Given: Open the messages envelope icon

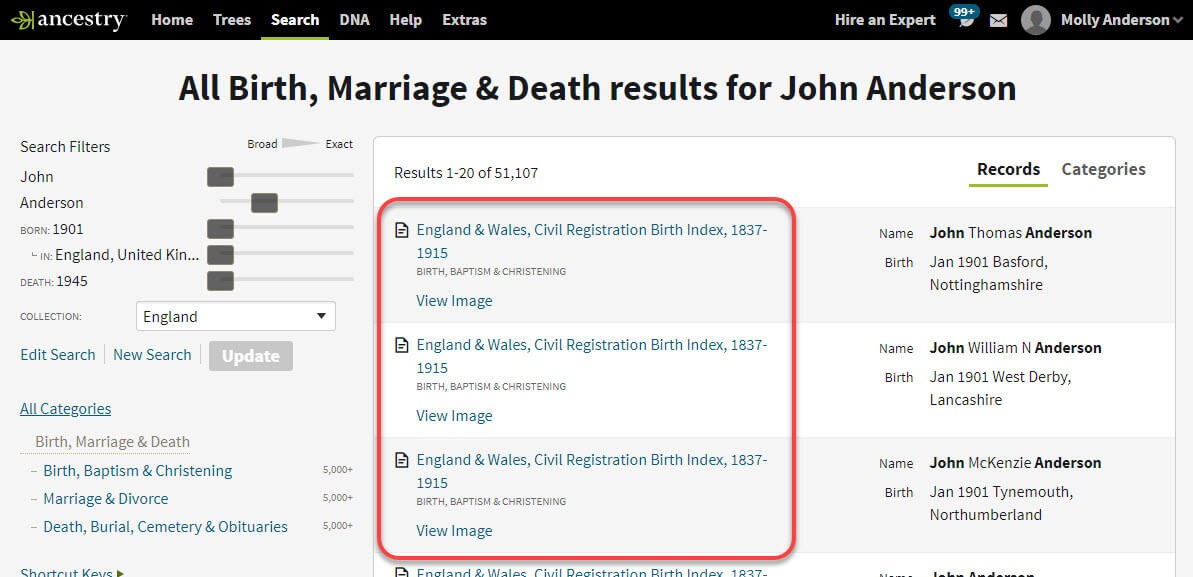Looking at the screenshot, I should (998, 21).
